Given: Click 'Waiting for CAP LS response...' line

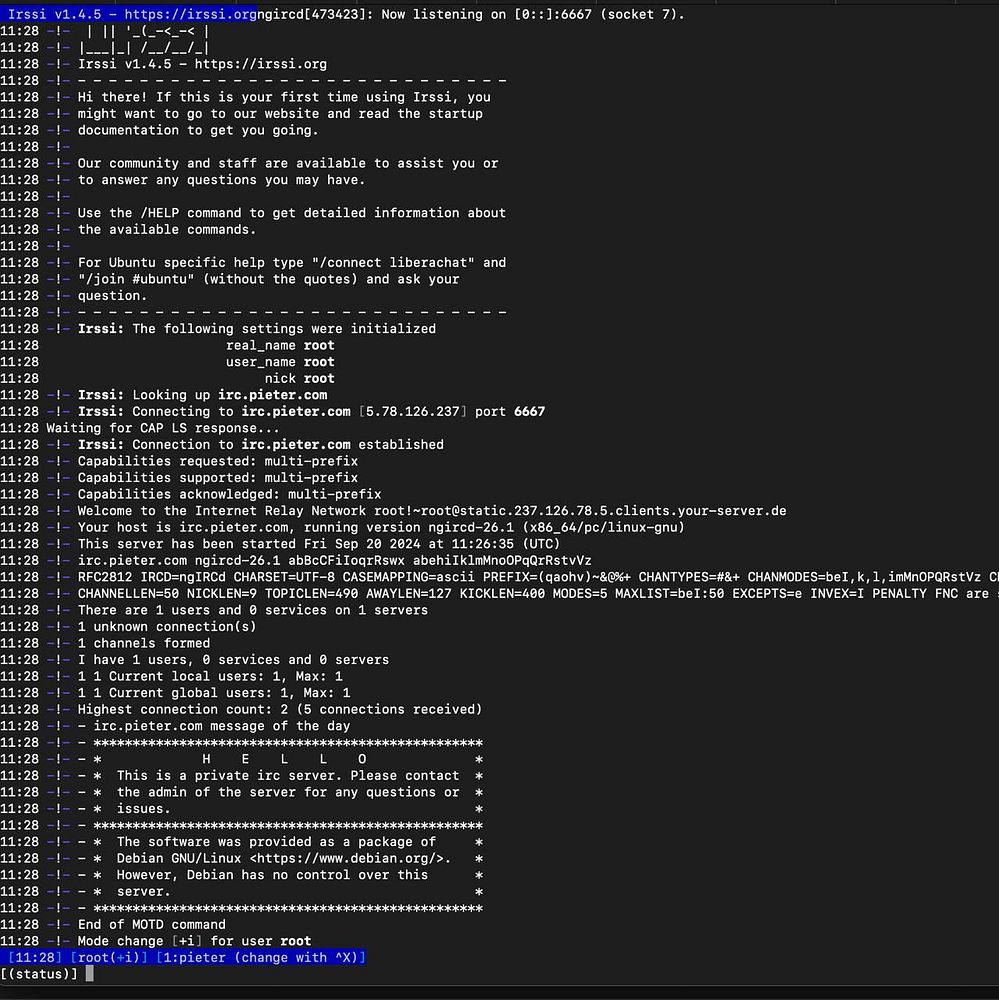Looking at the screenshot, I should tap(163, 429).
